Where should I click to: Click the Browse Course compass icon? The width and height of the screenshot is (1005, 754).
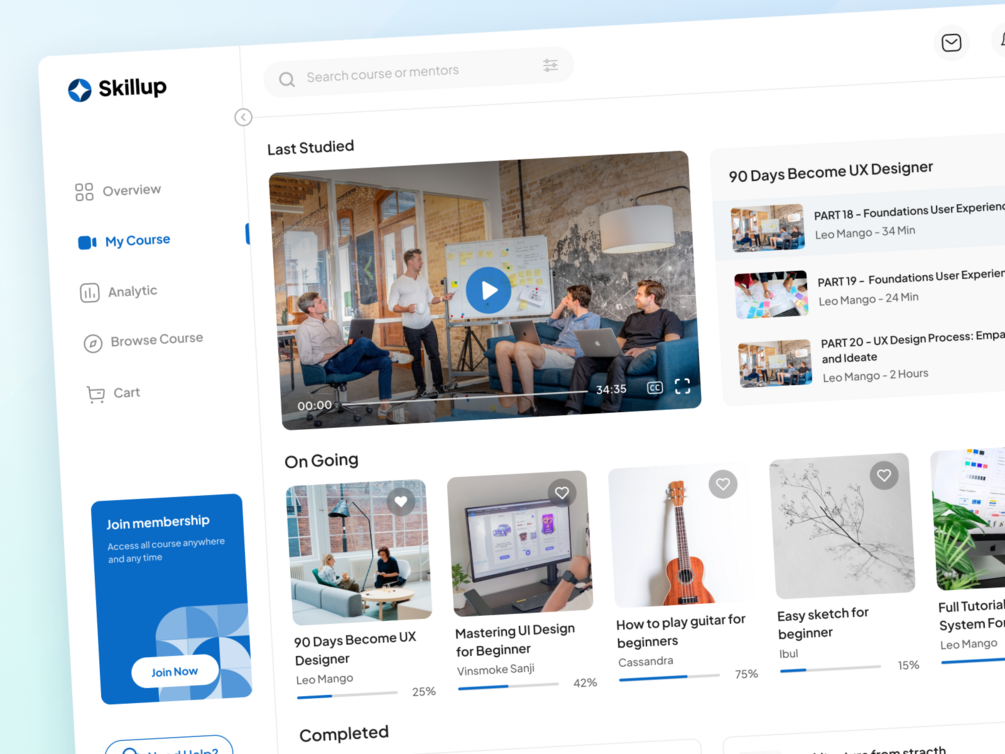point(93,344)
